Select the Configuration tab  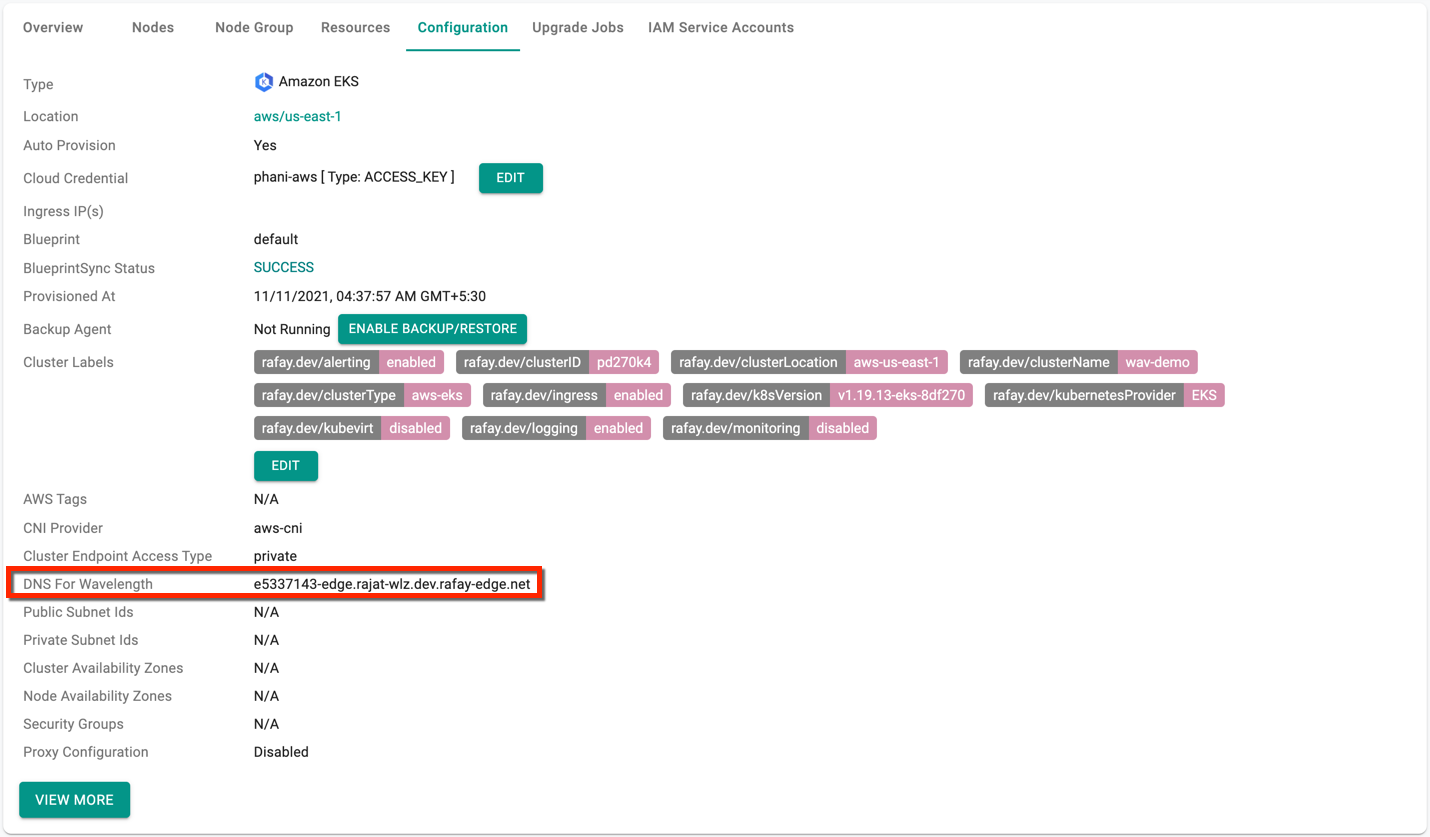(463, 27)
